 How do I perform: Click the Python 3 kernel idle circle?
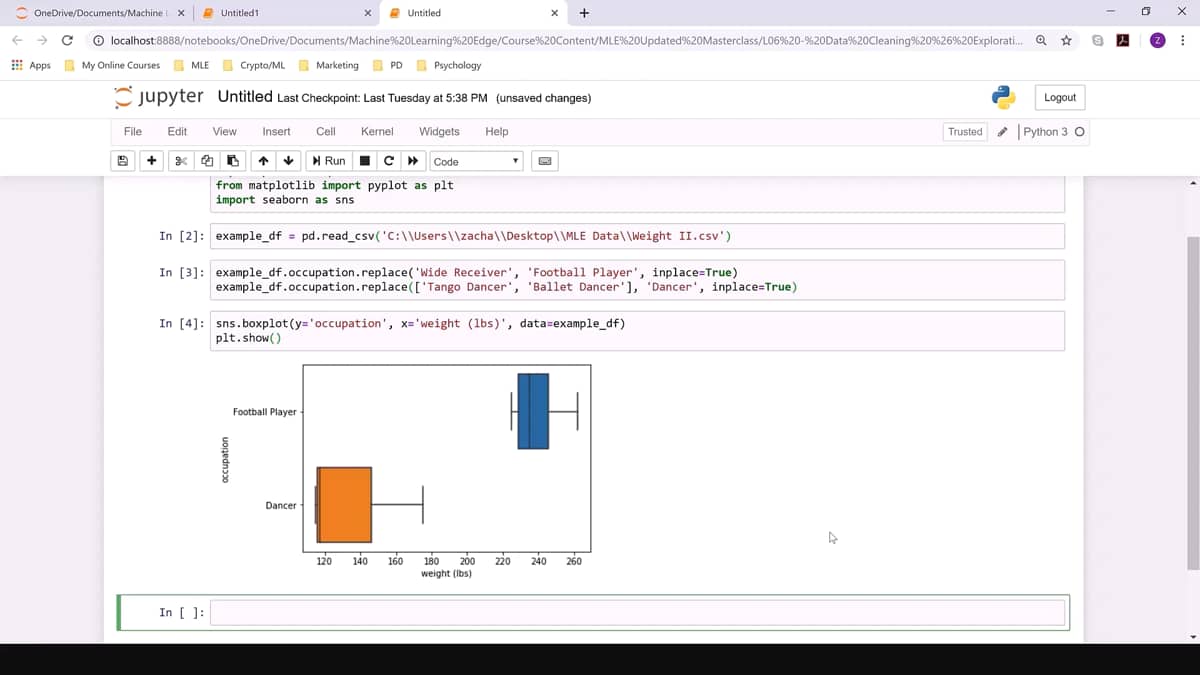(1080, 132)
